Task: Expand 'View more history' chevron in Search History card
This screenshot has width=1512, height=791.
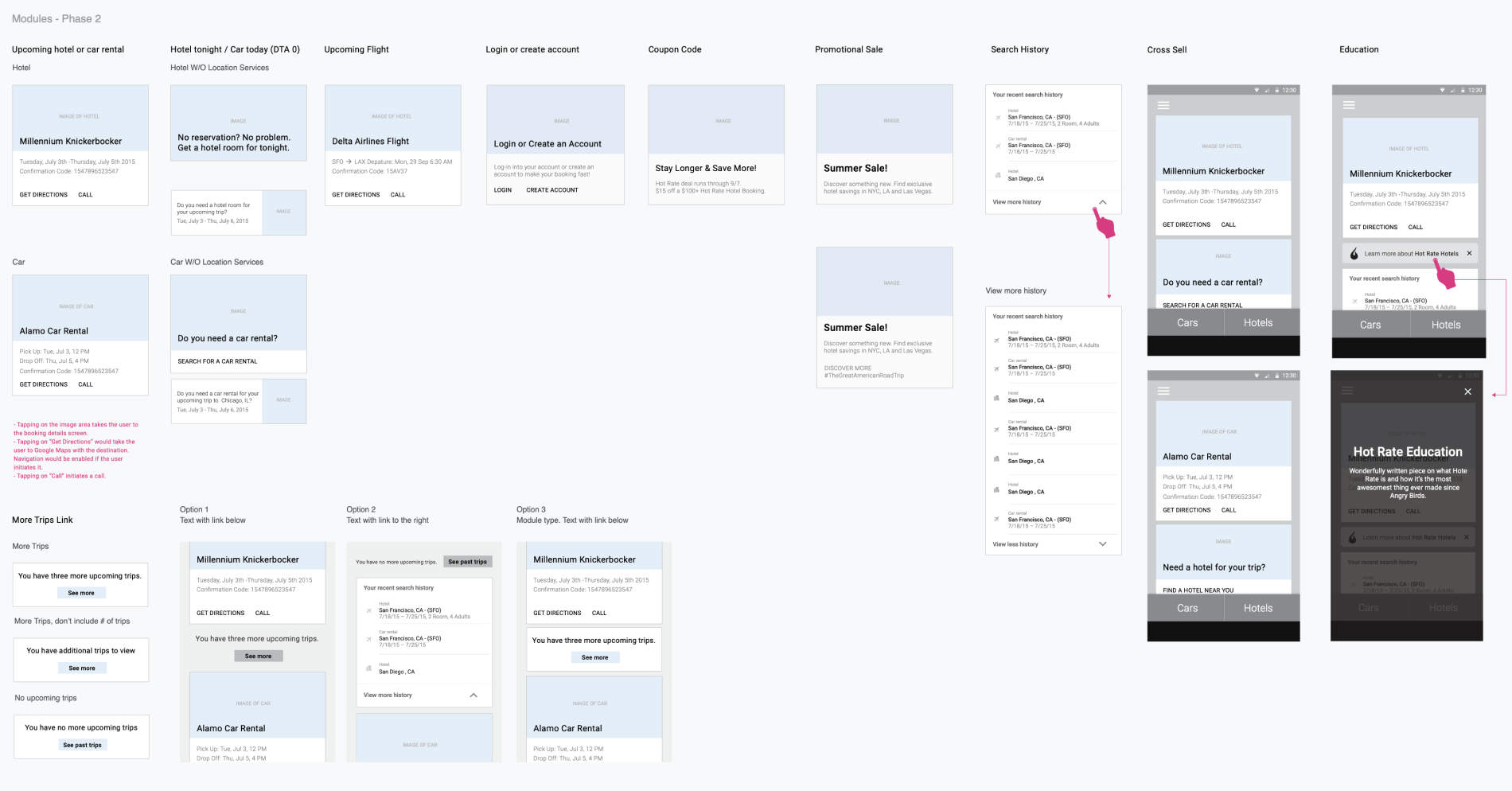Action: coord(1102,202)
